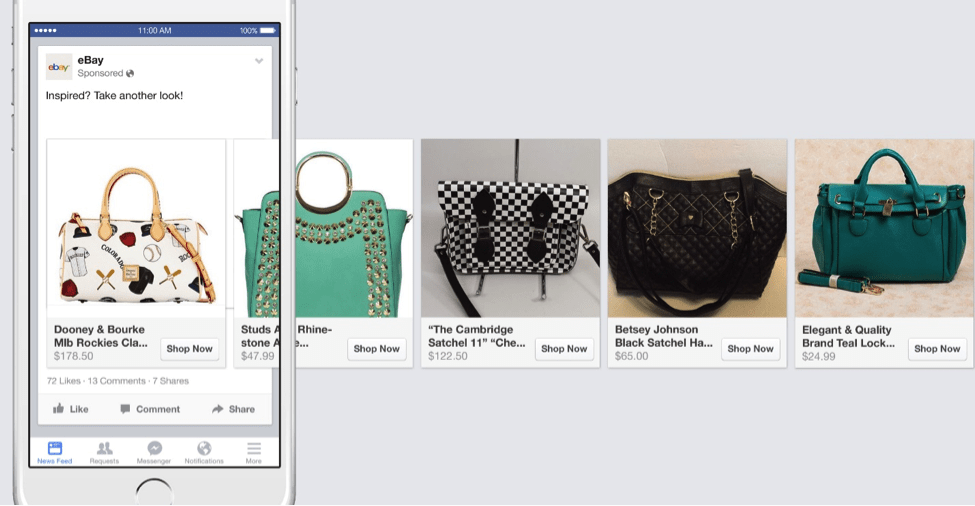Open the Messenger tab icon
Viewport: 975px width, 506px height.
pyautogui.click(x=155, y=452)
